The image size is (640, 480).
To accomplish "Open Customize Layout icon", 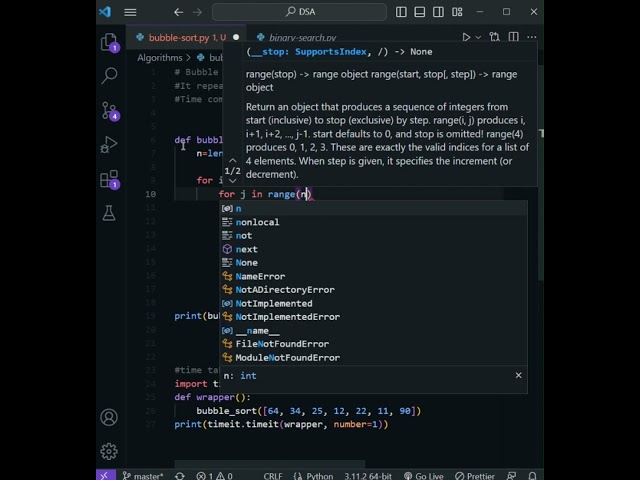I will tap(457, 12).
